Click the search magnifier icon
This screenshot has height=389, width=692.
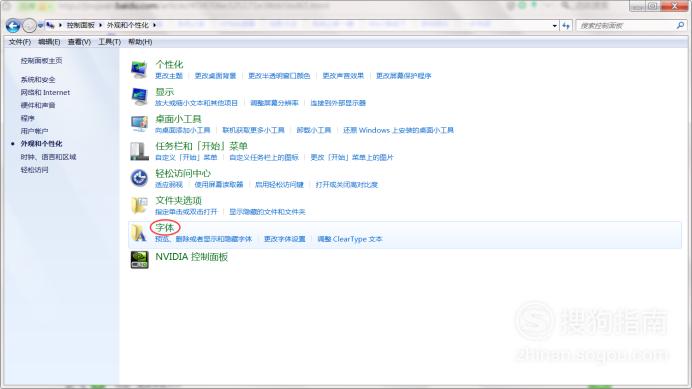coord(680,26)
